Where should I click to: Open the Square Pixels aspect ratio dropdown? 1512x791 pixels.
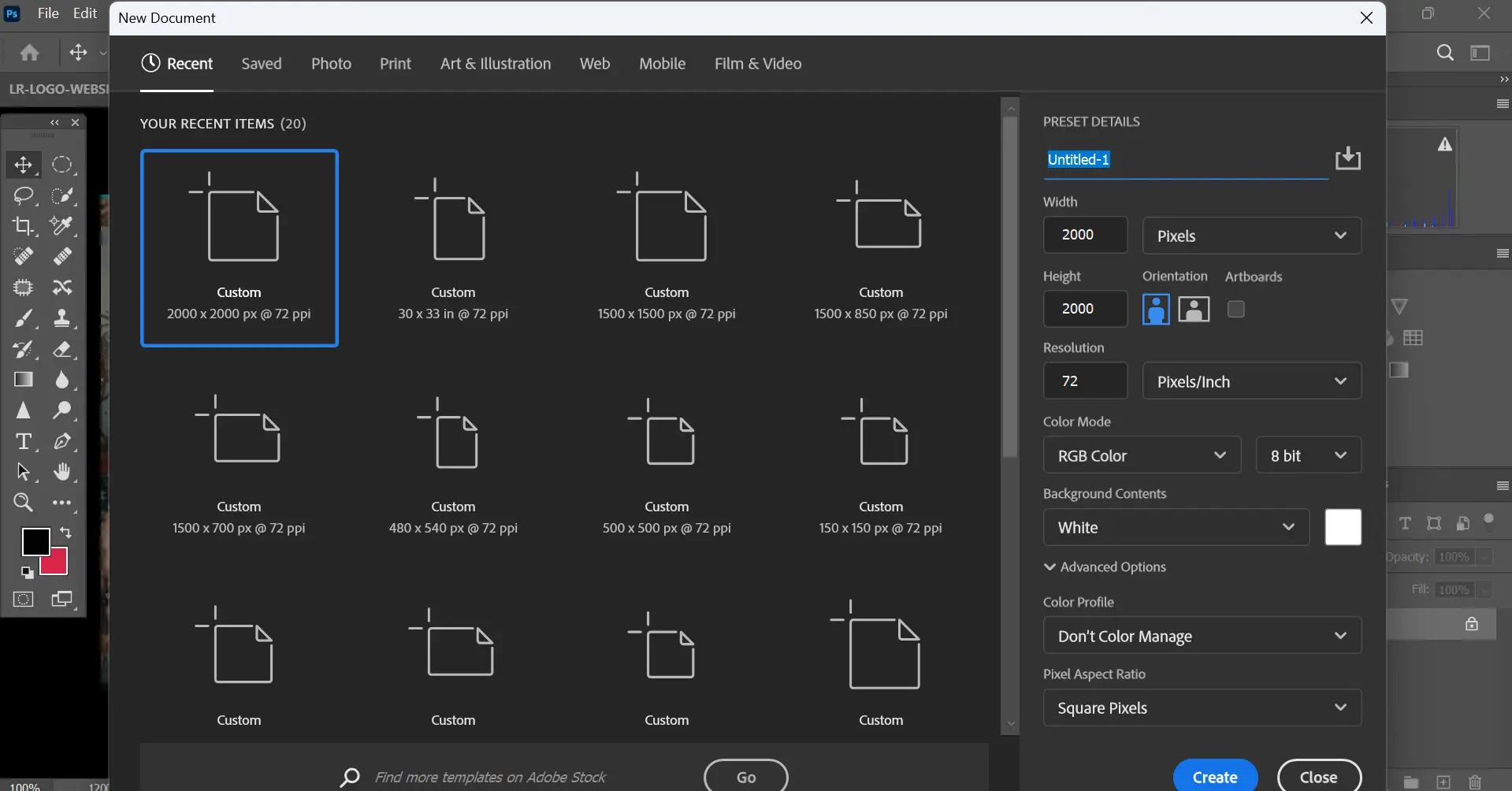click(1202, 707)
